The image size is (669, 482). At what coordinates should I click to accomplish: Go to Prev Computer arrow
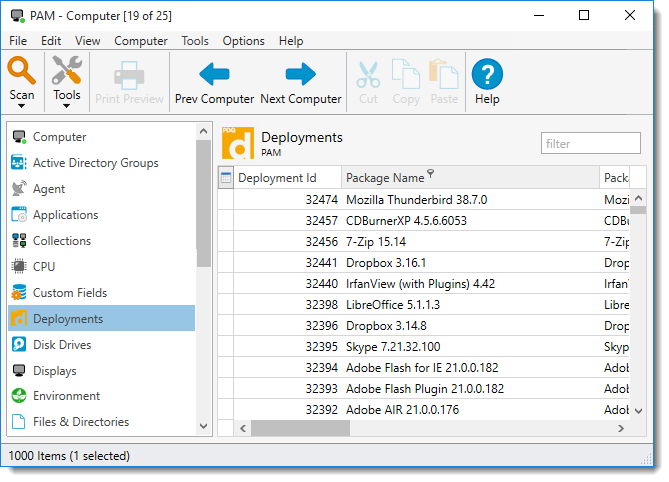click(214, 74)
